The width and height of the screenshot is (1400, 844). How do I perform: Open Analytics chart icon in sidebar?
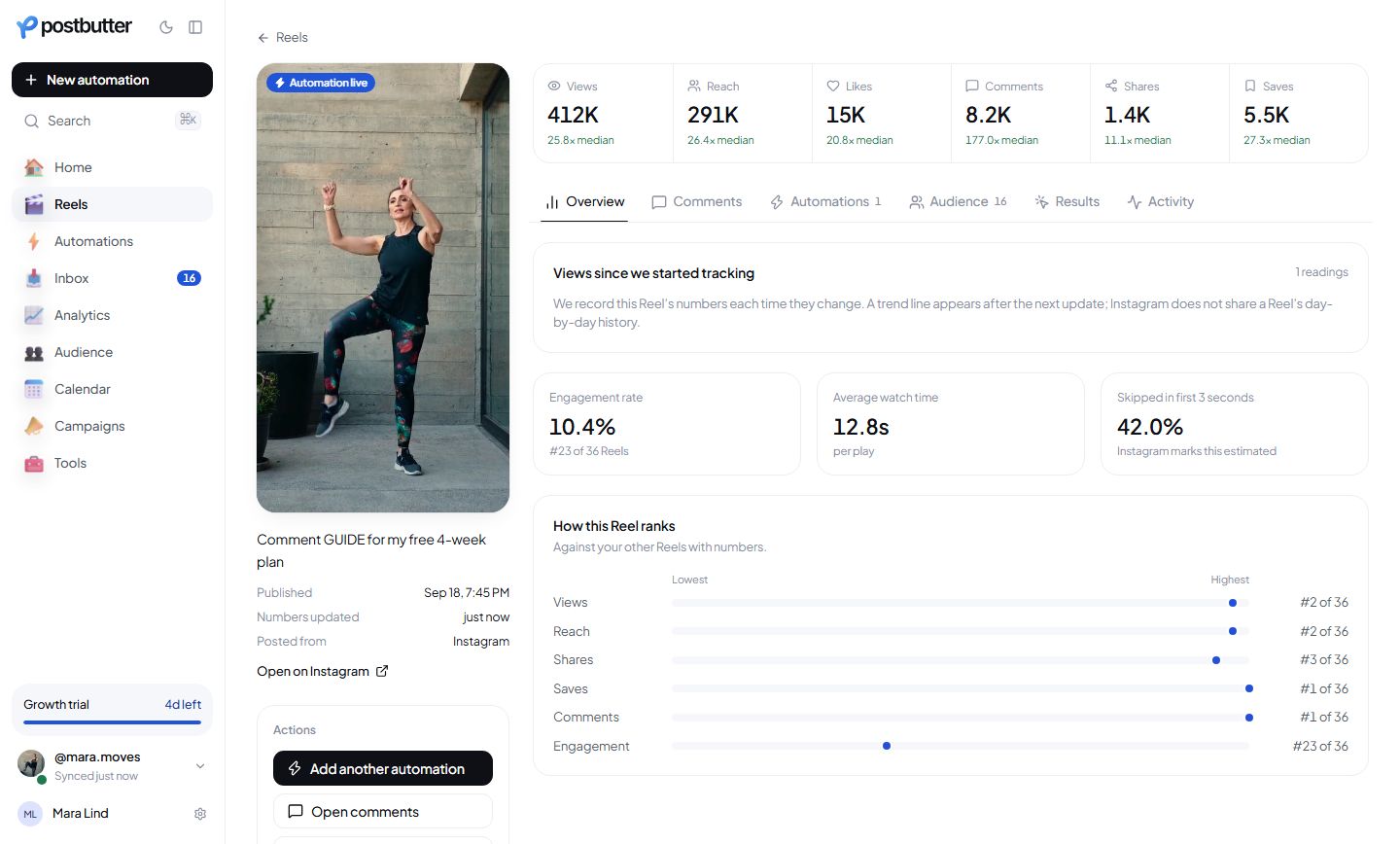(x=34, y=315)
